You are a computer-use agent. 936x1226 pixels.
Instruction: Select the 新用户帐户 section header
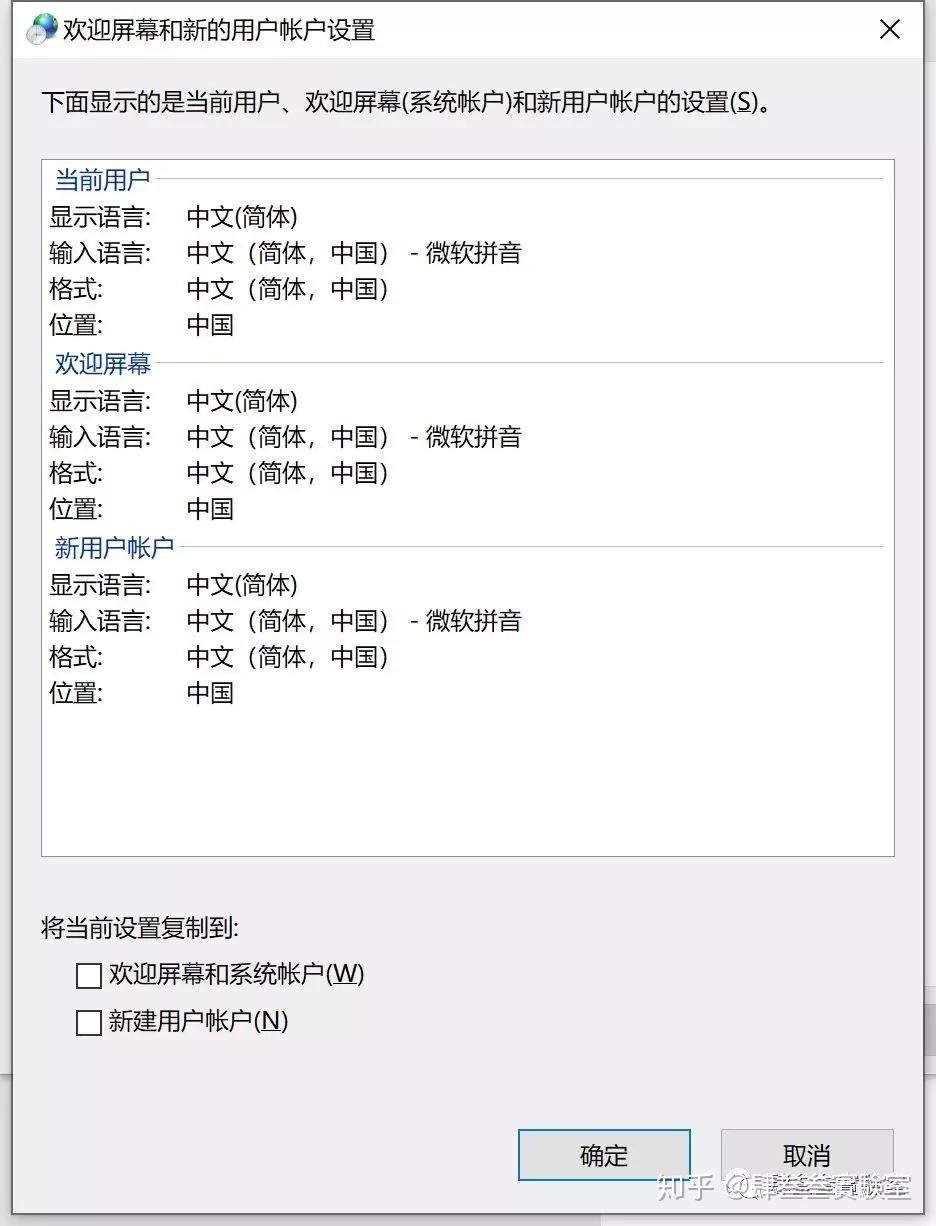(x=114, y=548)
